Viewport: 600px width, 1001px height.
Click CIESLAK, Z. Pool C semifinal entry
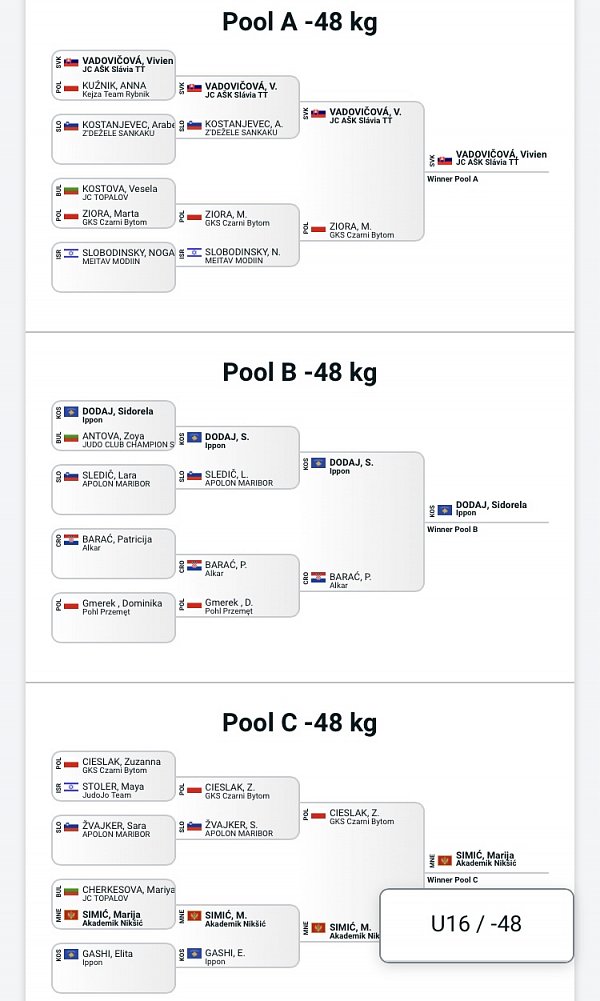click(362, 817)
